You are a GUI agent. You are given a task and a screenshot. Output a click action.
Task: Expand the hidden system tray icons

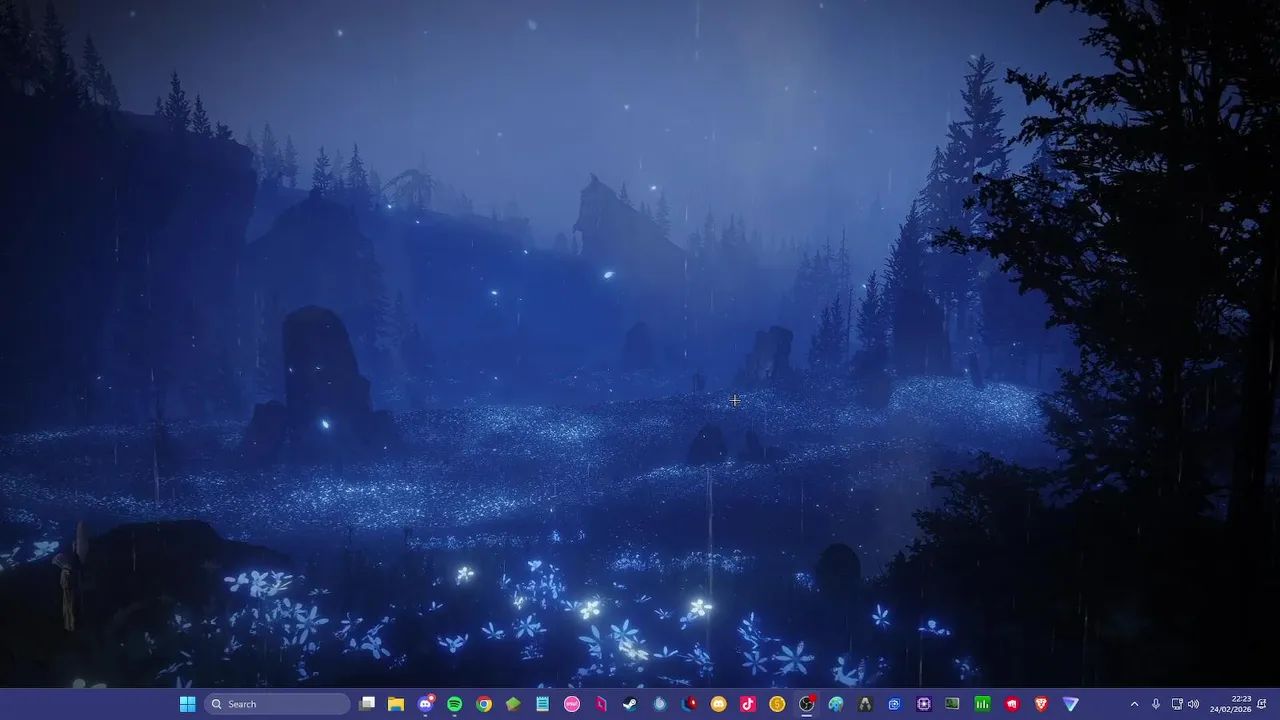tap(1134, 704)
